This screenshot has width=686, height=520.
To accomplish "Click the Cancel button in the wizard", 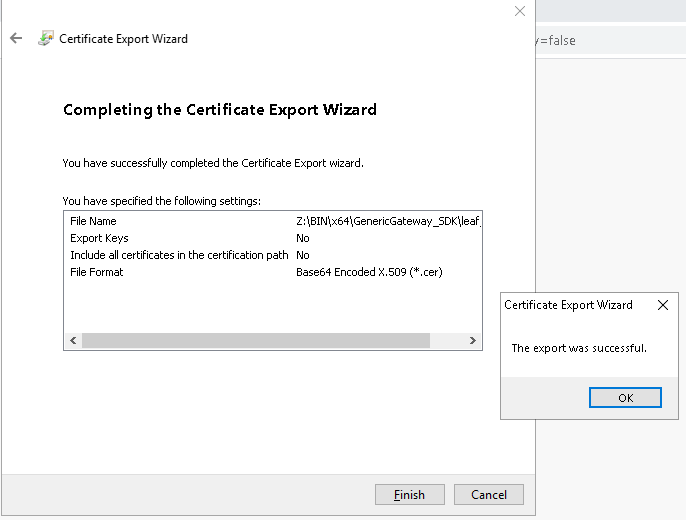I will pos(488,495).
